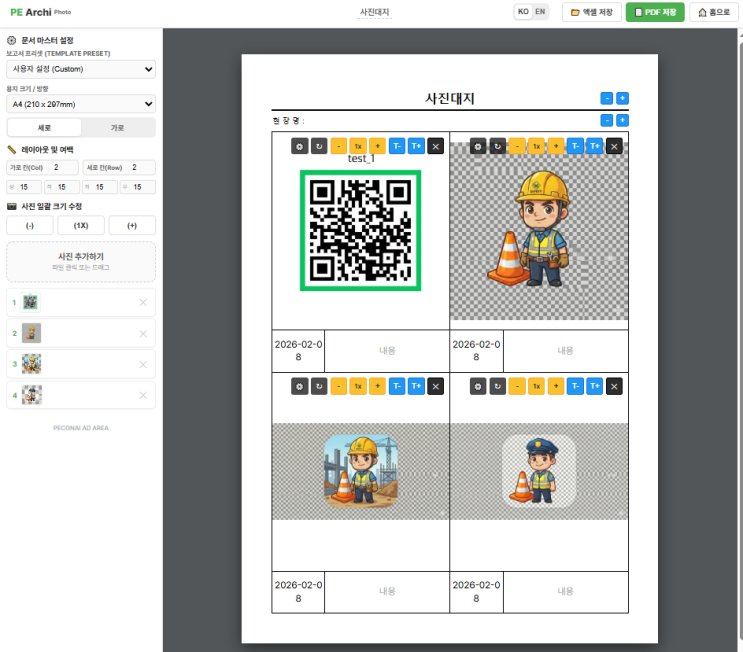Image resolution: width=743 pixels, height=652 pixels.
Task: Delete photo 1 from the sidebar list
Action: tap(143, 302)
